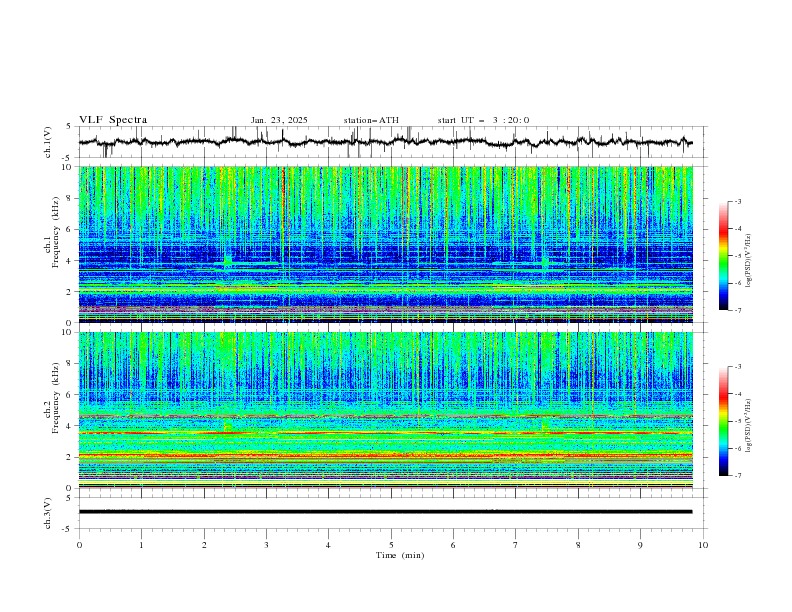The height and width of the screenshot is (612, 792).
Task: Click the ch.1 color scale bar
Action: tap(723, 256)
